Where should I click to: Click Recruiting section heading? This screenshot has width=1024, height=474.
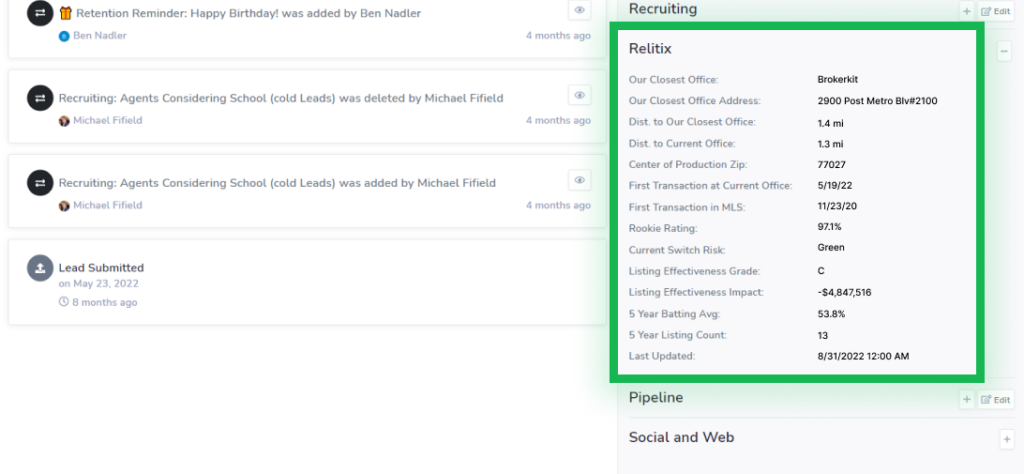click(663, 9)
